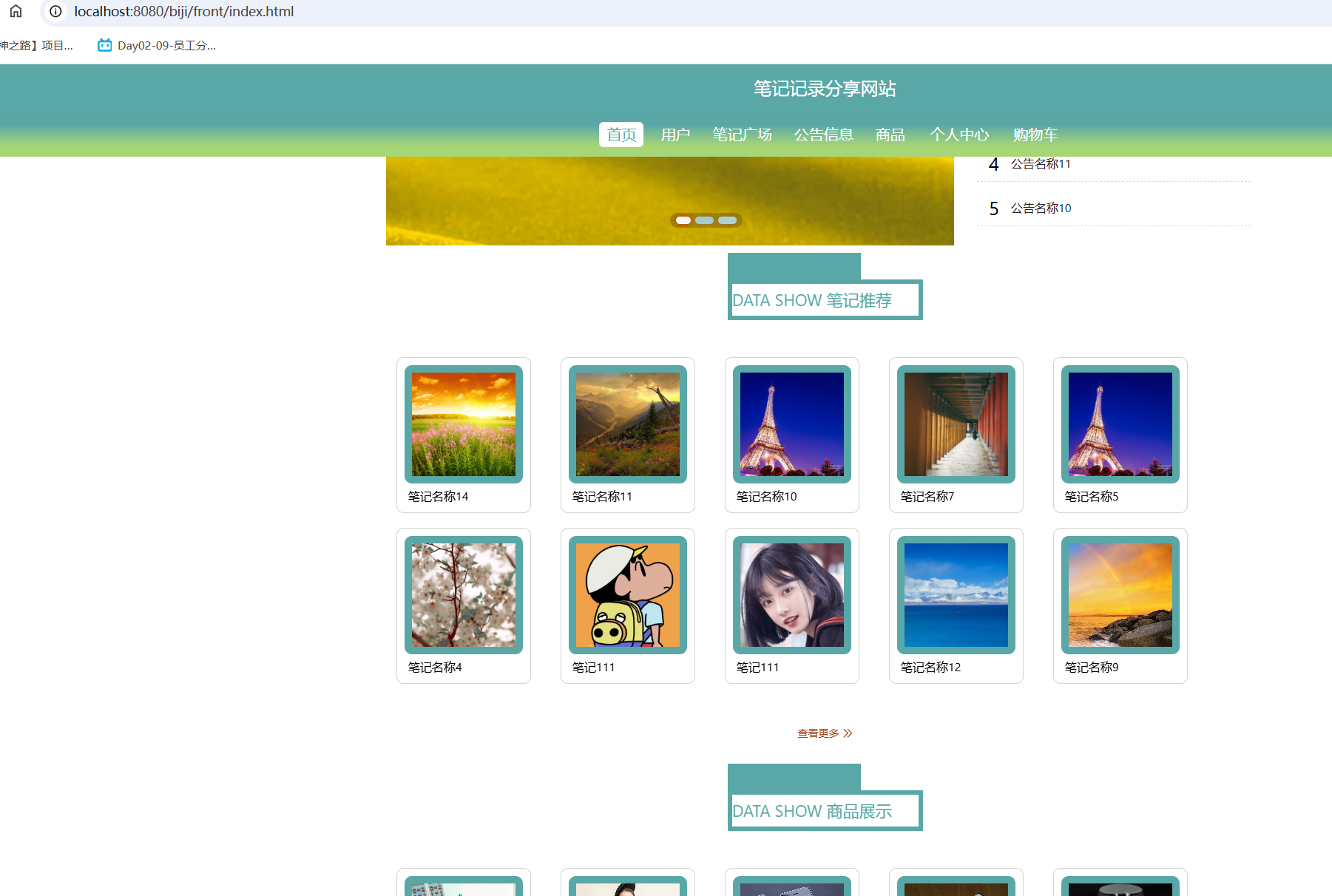Click the 笔记名称9 title text
This screenshot has width=1332, height=896.
click(x=1092, y=668)
